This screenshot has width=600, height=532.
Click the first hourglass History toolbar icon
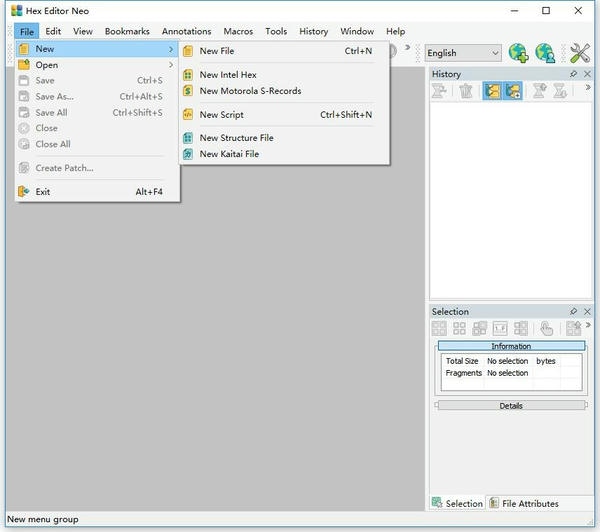[x=439, y=91]
